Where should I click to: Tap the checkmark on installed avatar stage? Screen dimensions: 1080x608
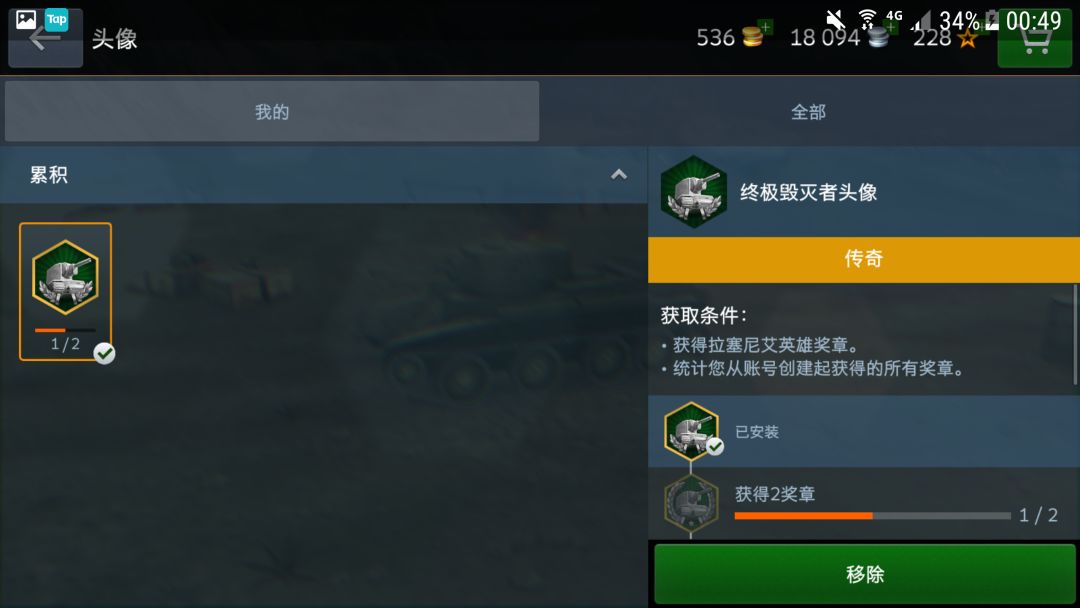[x=716, y=446]
